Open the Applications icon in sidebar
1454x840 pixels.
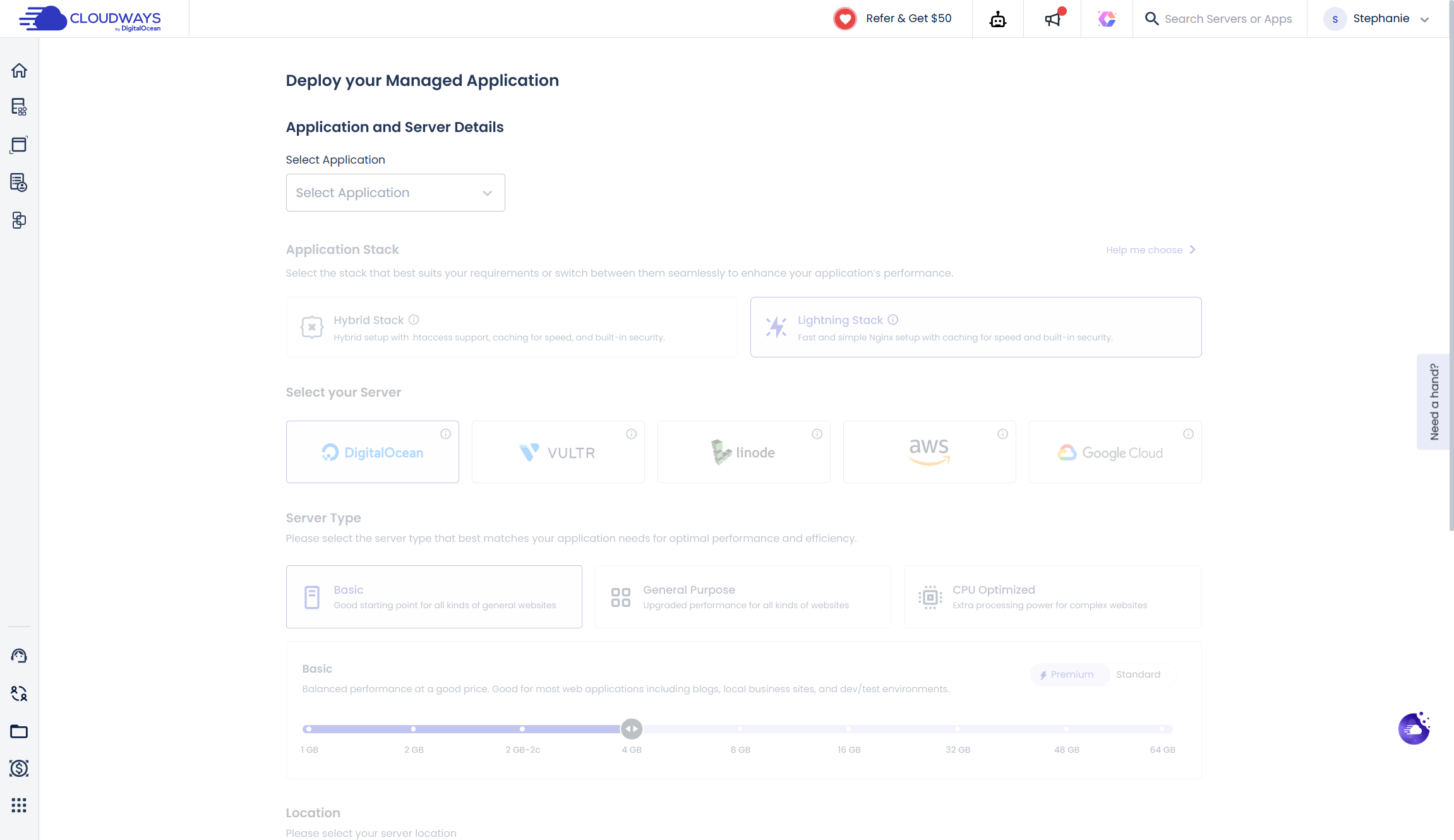coord(19,145)
